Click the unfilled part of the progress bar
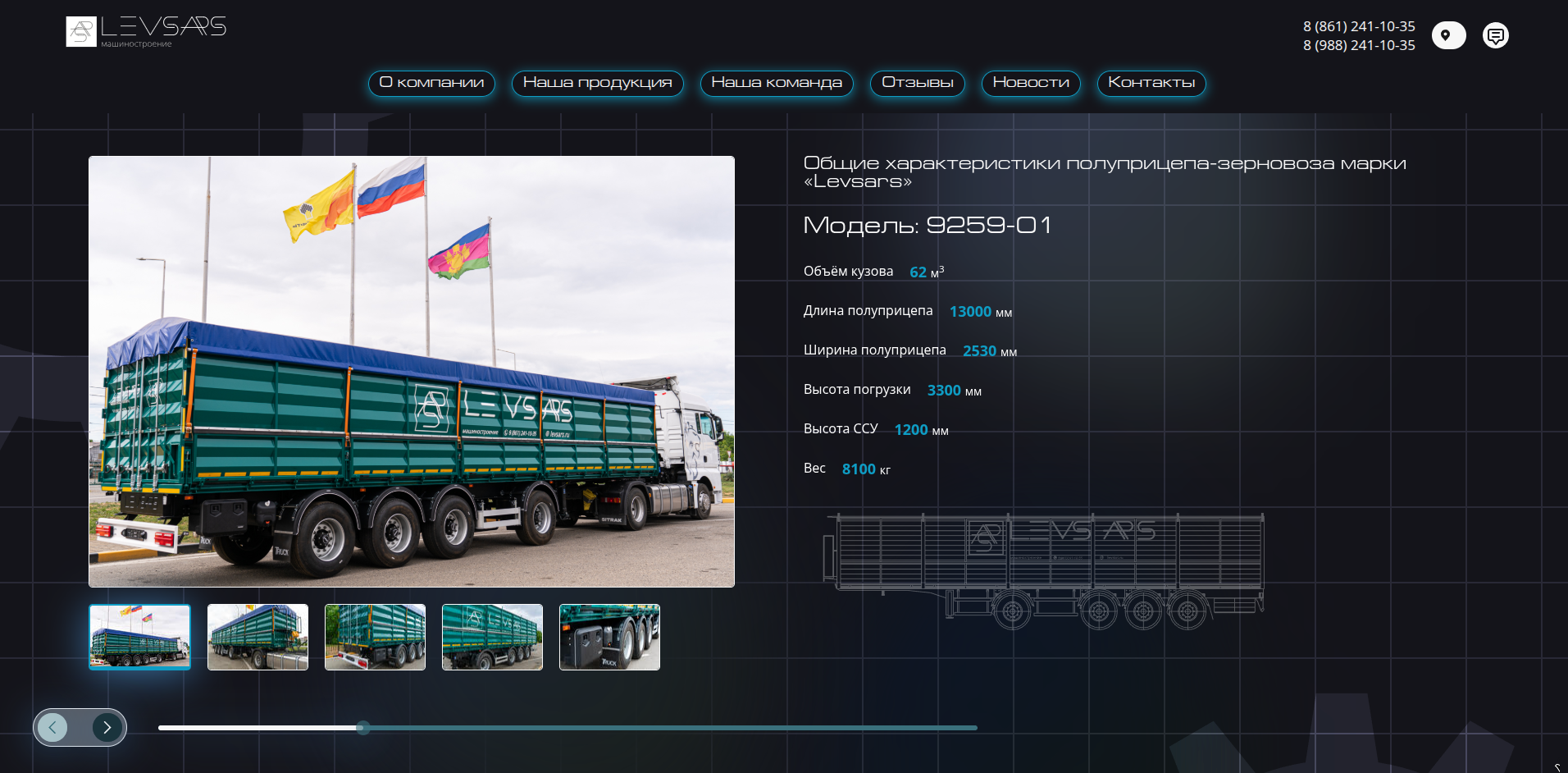 click(672, 728)
